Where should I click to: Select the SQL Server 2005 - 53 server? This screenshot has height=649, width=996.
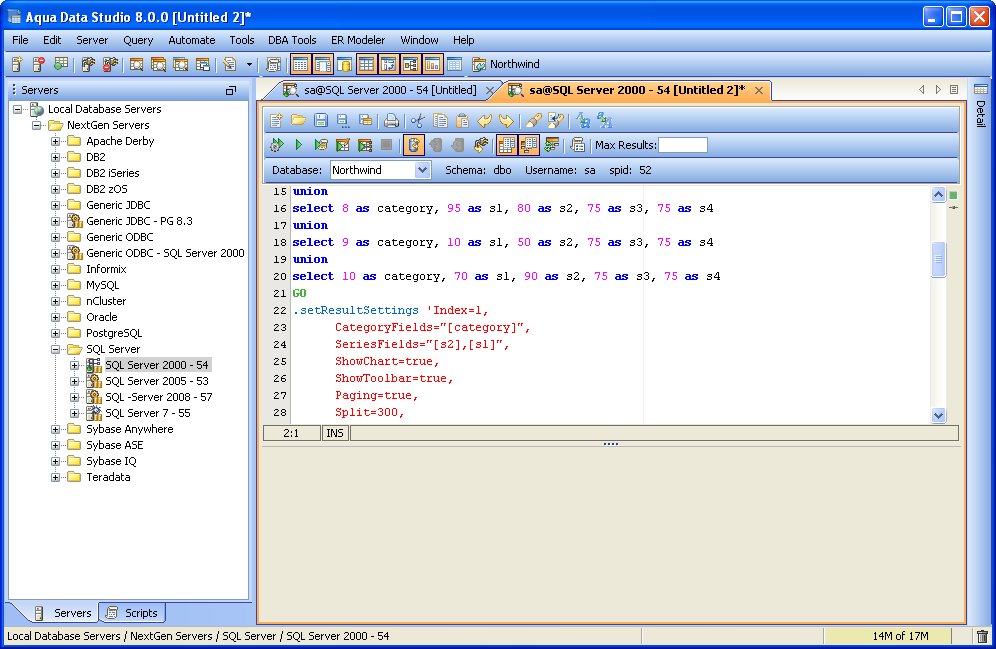(156, 381)
